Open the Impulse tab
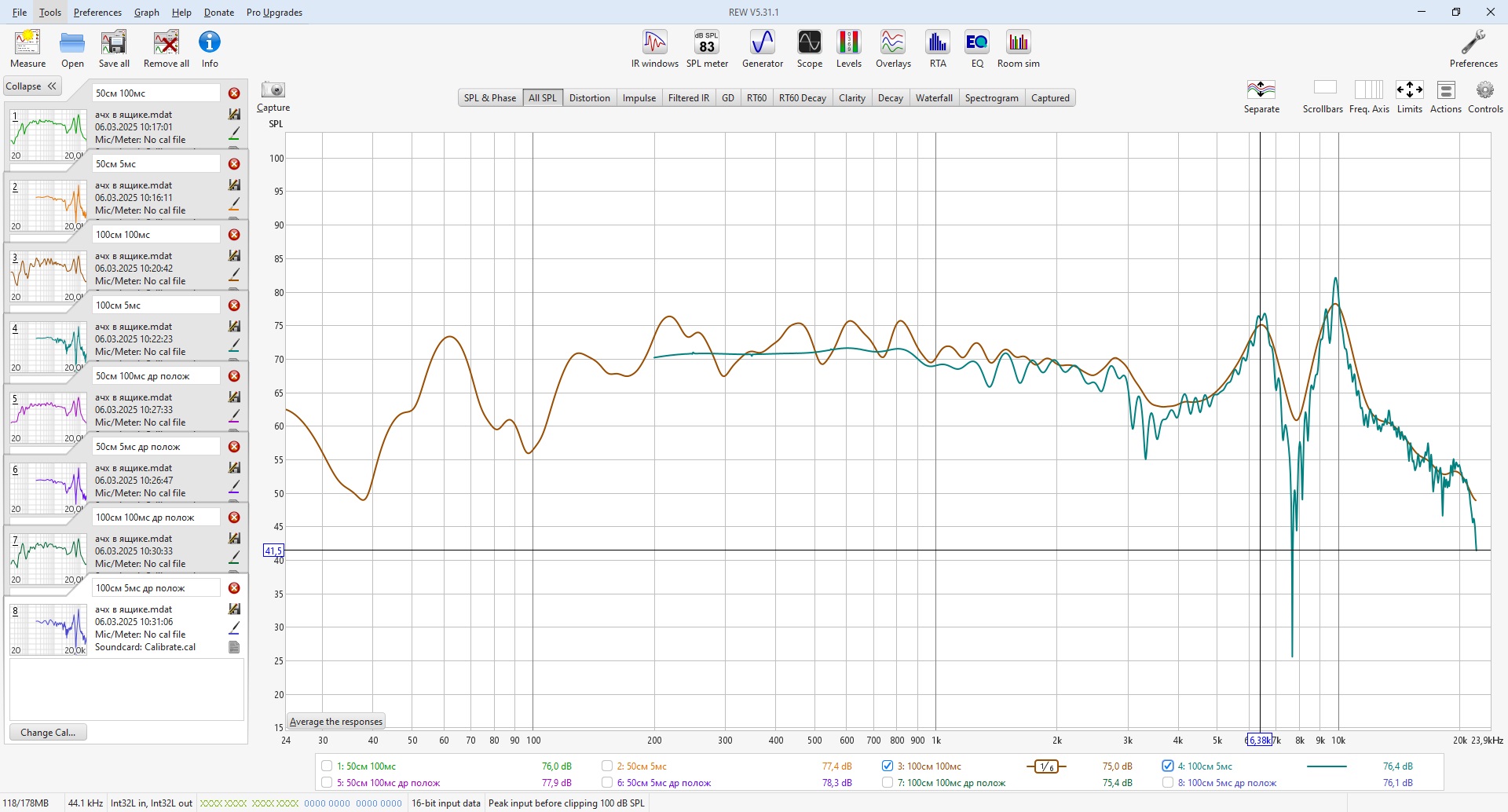1508x812 pixels. coord(639,98)
